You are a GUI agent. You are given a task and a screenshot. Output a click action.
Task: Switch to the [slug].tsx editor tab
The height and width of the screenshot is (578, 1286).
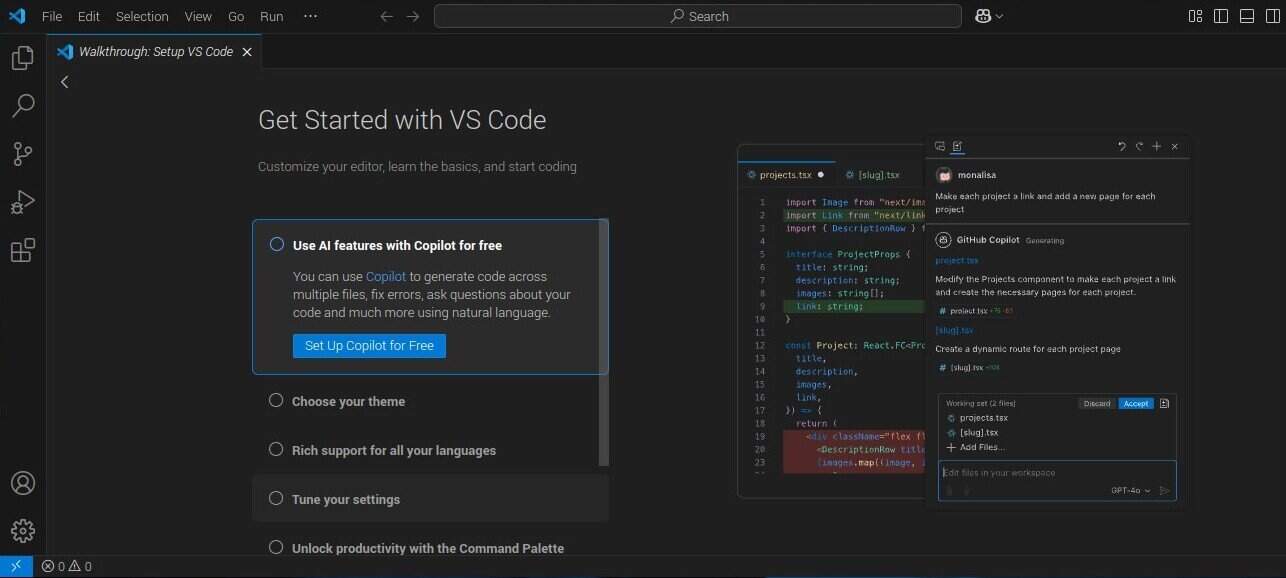pos(878,174)
